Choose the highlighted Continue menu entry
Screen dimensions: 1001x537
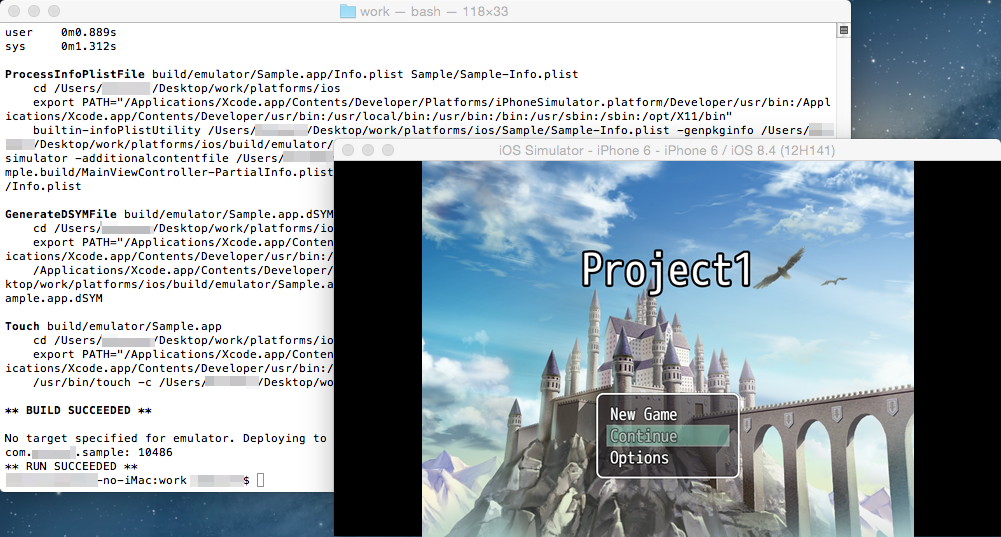tap(668, 436)
